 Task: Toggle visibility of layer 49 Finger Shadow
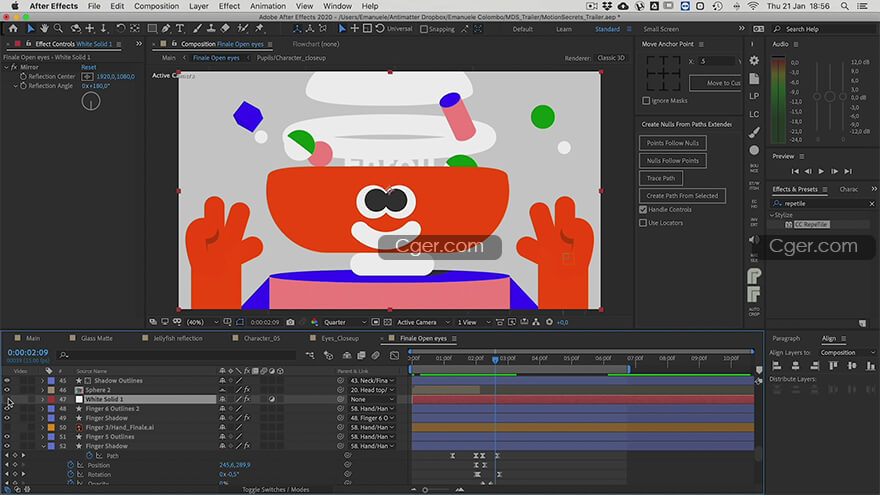click(7, 418)
